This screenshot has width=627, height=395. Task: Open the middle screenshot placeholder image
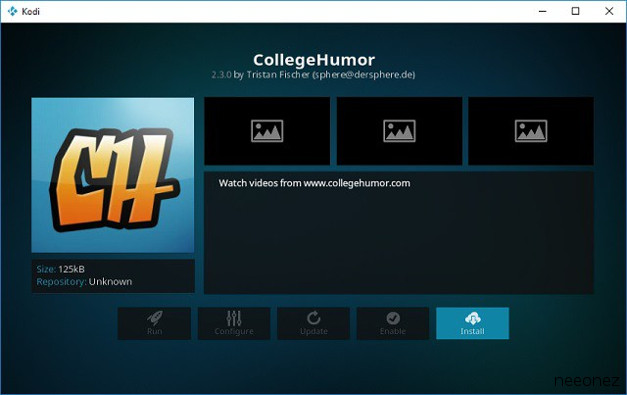399,131
